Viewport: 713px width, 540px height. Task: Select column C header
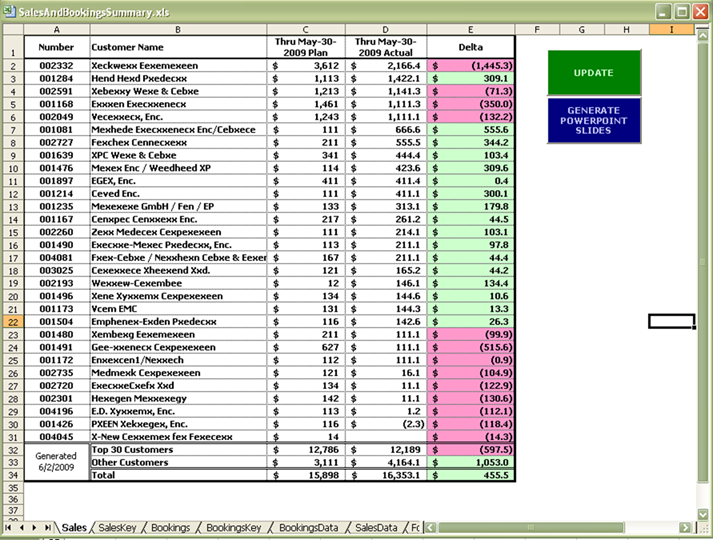[x=306, y=30]
